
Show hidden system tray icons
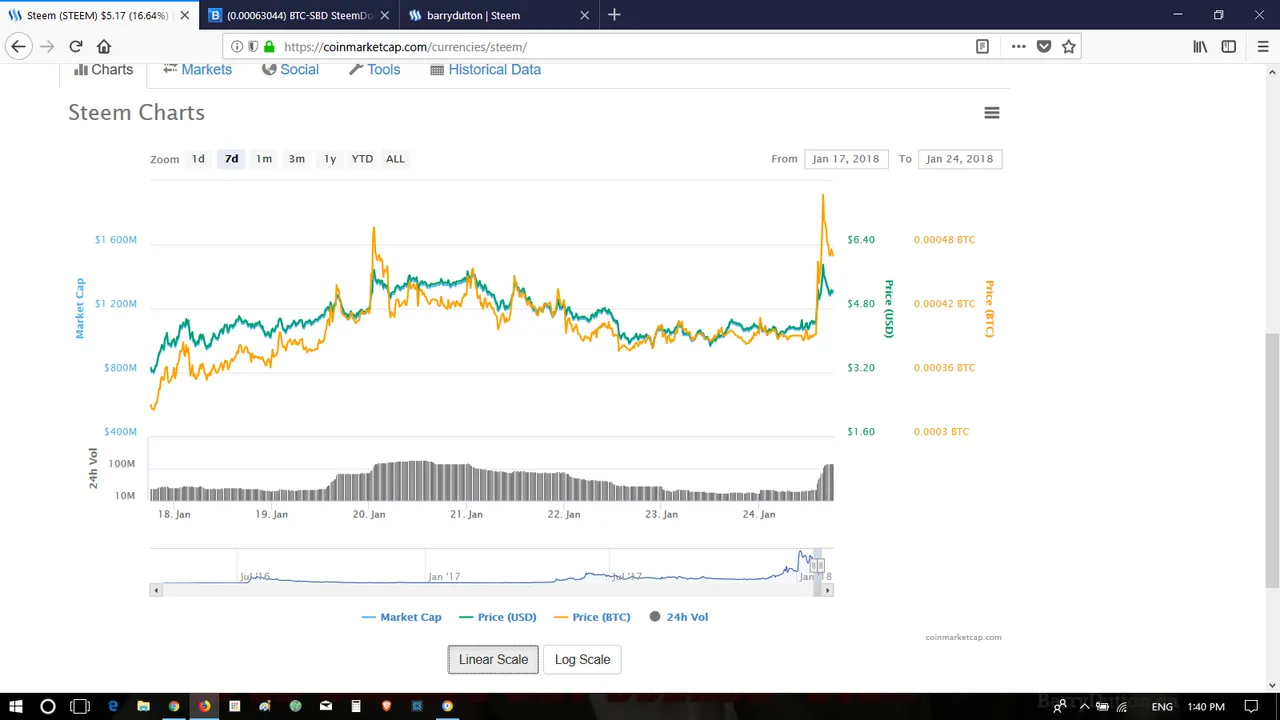click(x=1084, y=706)
